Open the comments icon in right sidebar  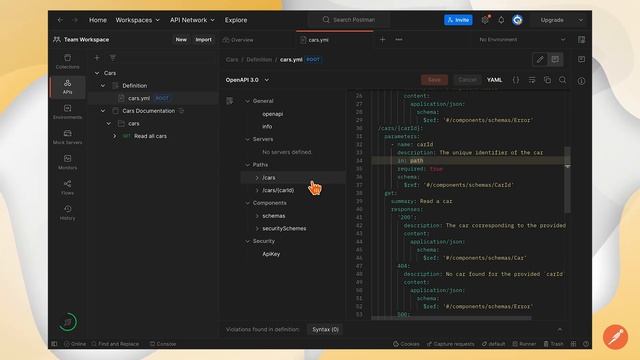pyautogui.click(x=581, y=60)
